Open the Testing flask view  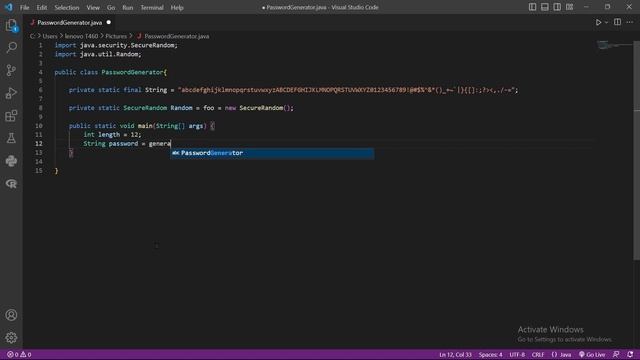point(11,138)
